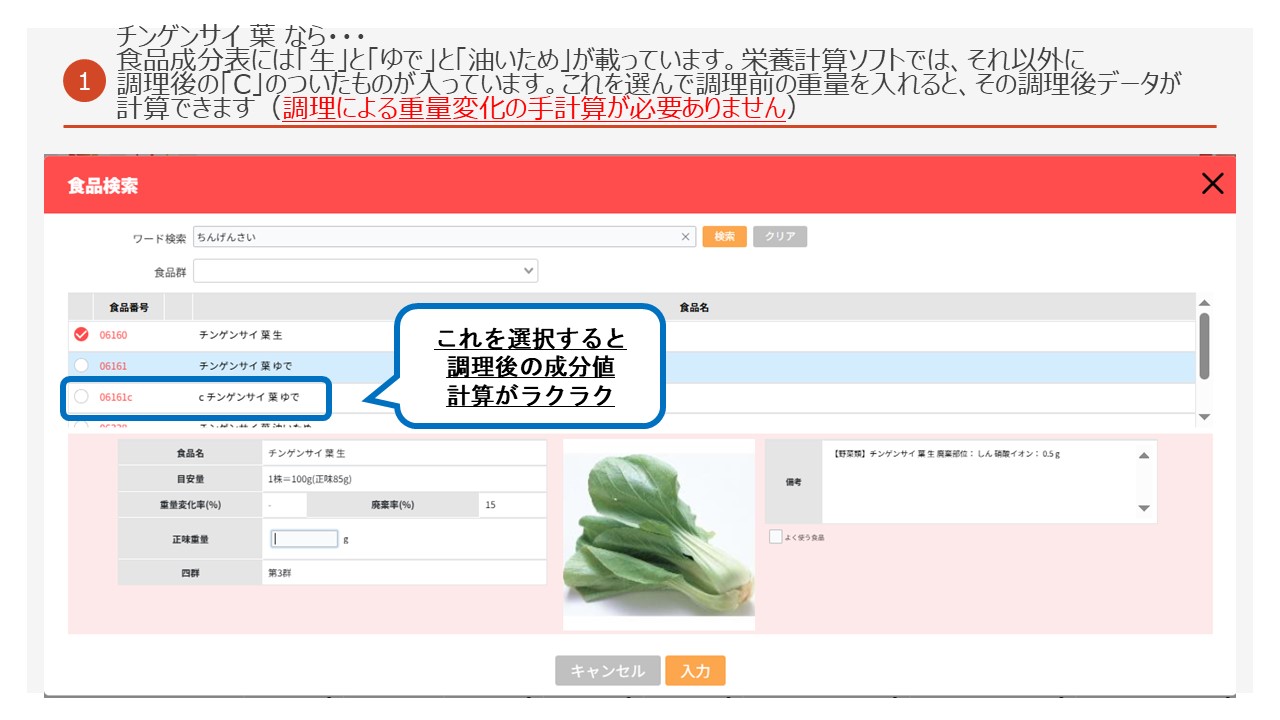1280x720 pixels.
Task: Click the red checked icon for 06160
Action: 81,335
